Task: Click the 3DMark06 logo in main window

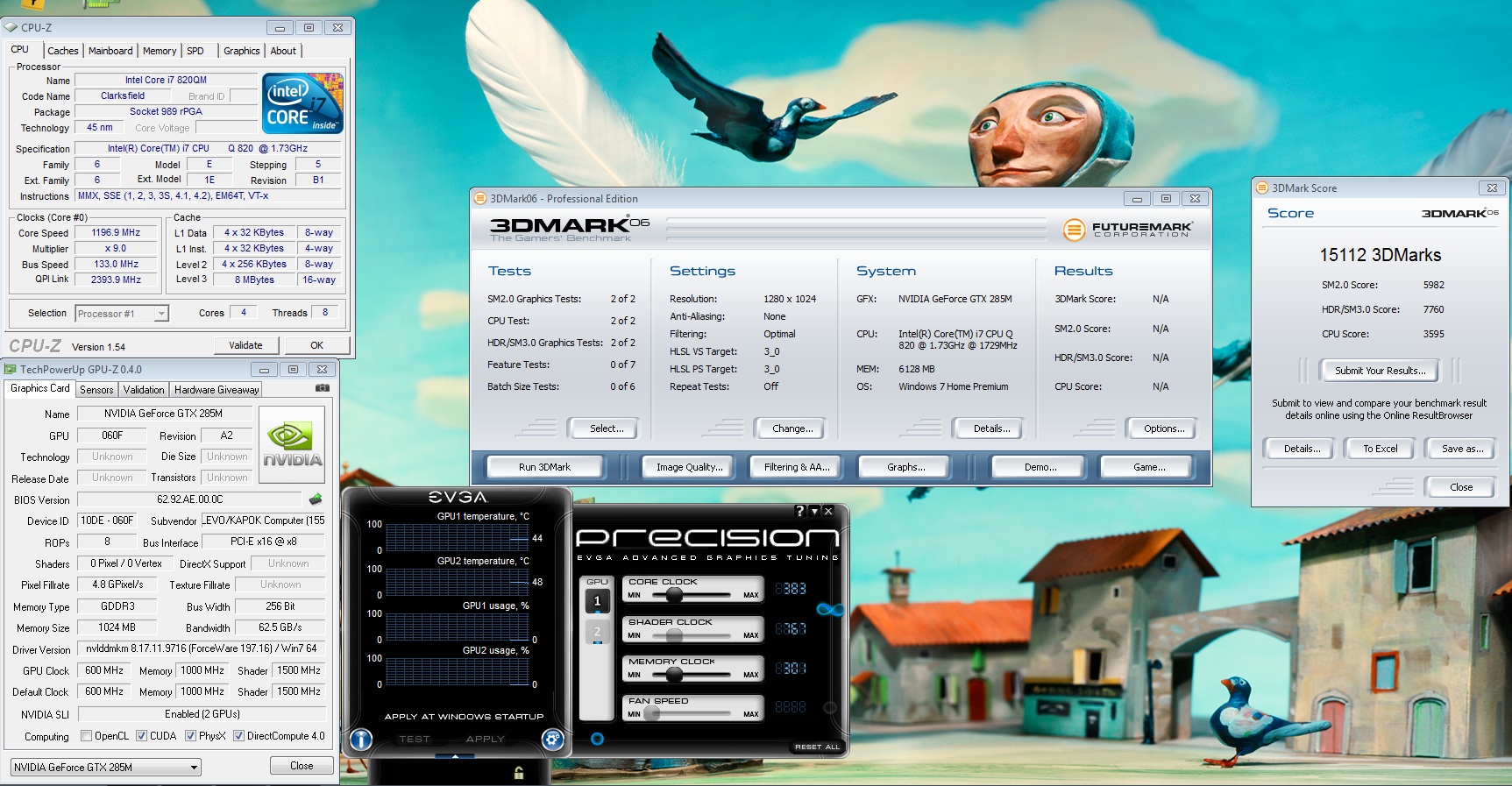Action: [570, 230]
